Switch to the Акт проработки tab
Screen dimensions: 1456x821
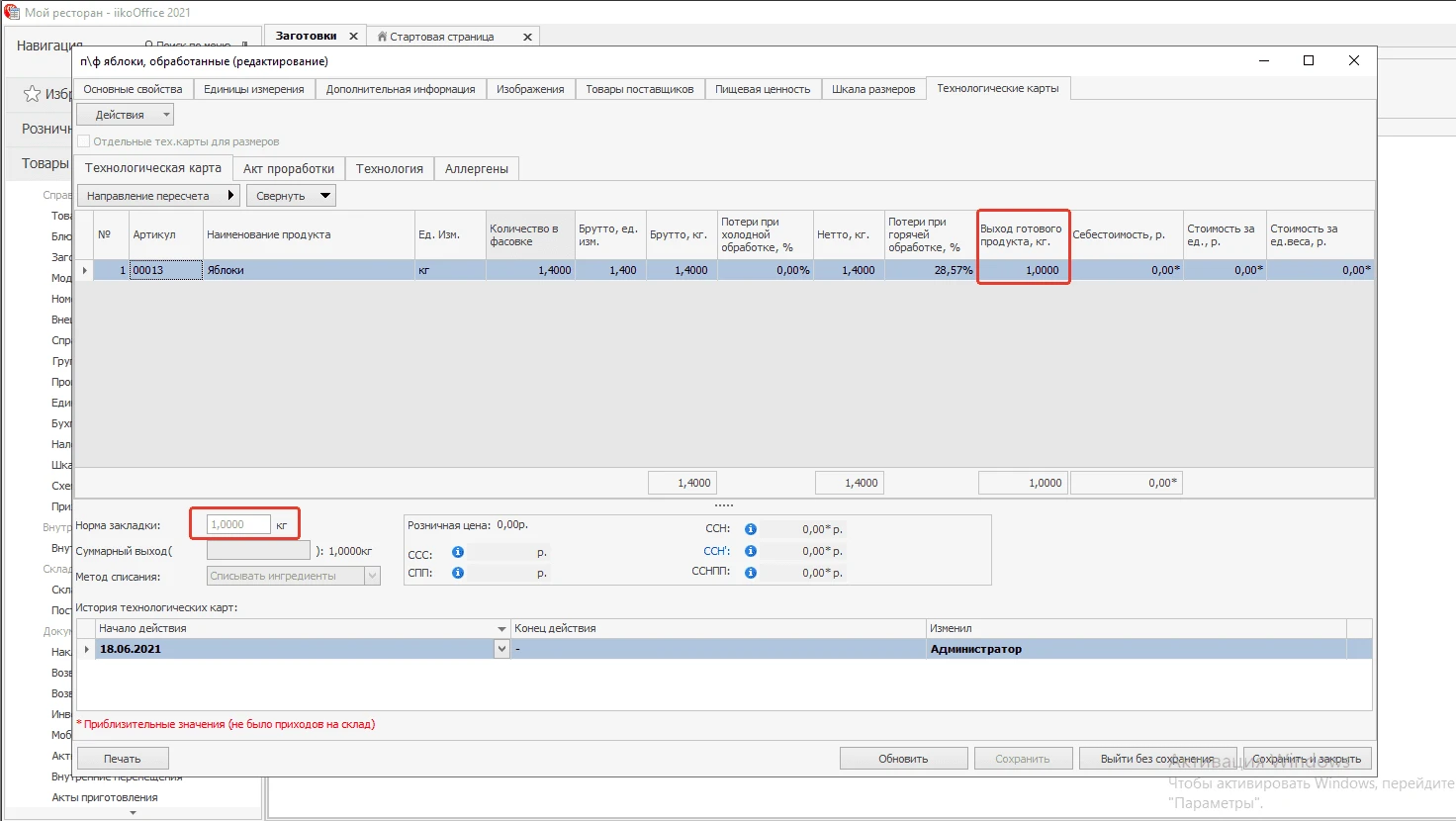click(x=289, y=168)
